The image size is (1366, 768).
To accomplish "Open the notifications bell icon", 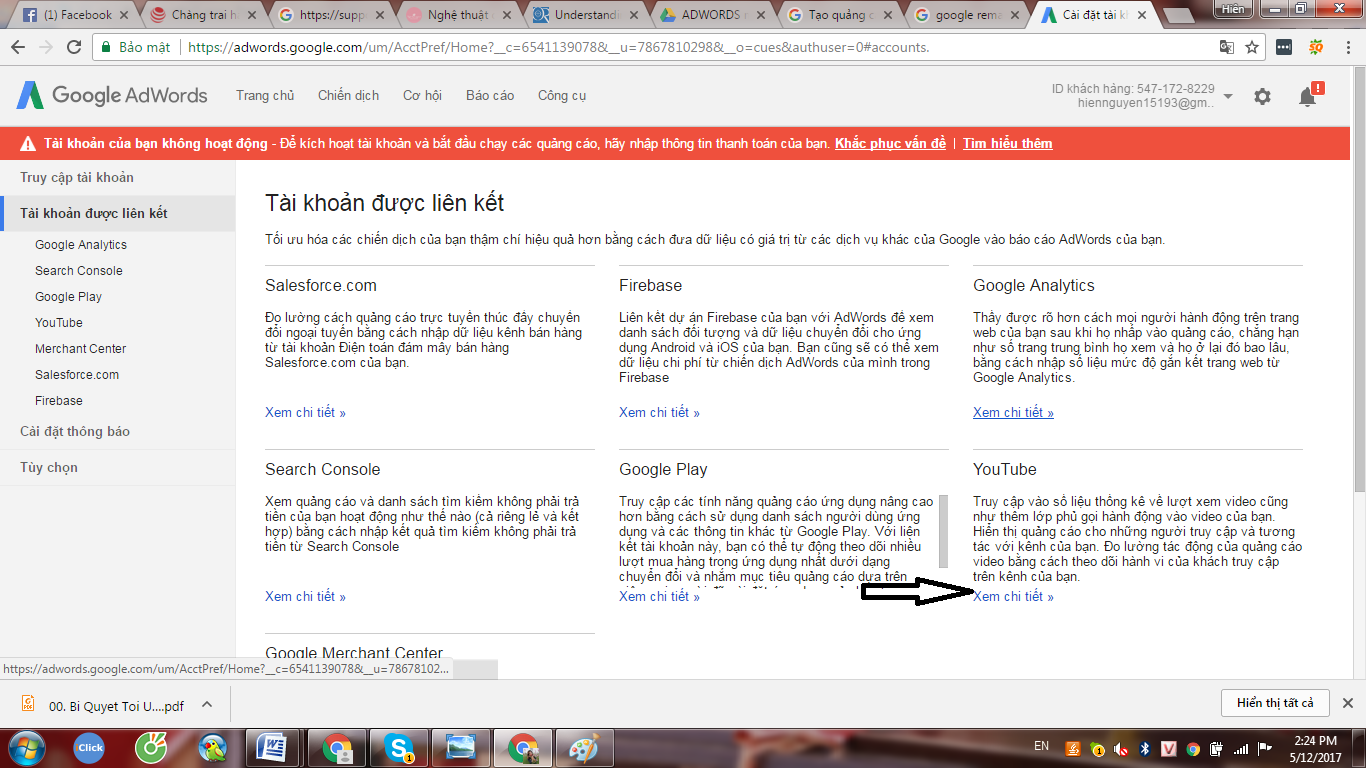I will (1307, 96).
